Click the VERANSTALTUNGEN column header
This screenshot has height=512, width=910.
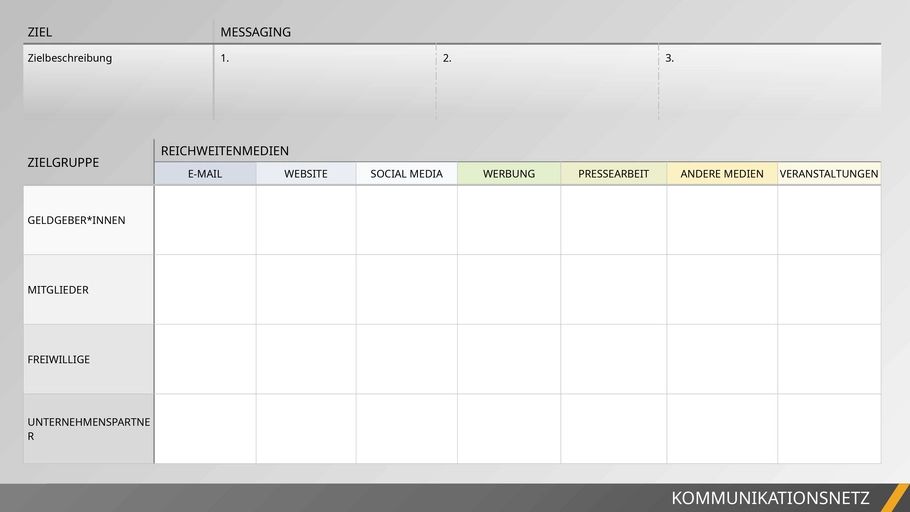pyautogui.click(x=829, y=174)
